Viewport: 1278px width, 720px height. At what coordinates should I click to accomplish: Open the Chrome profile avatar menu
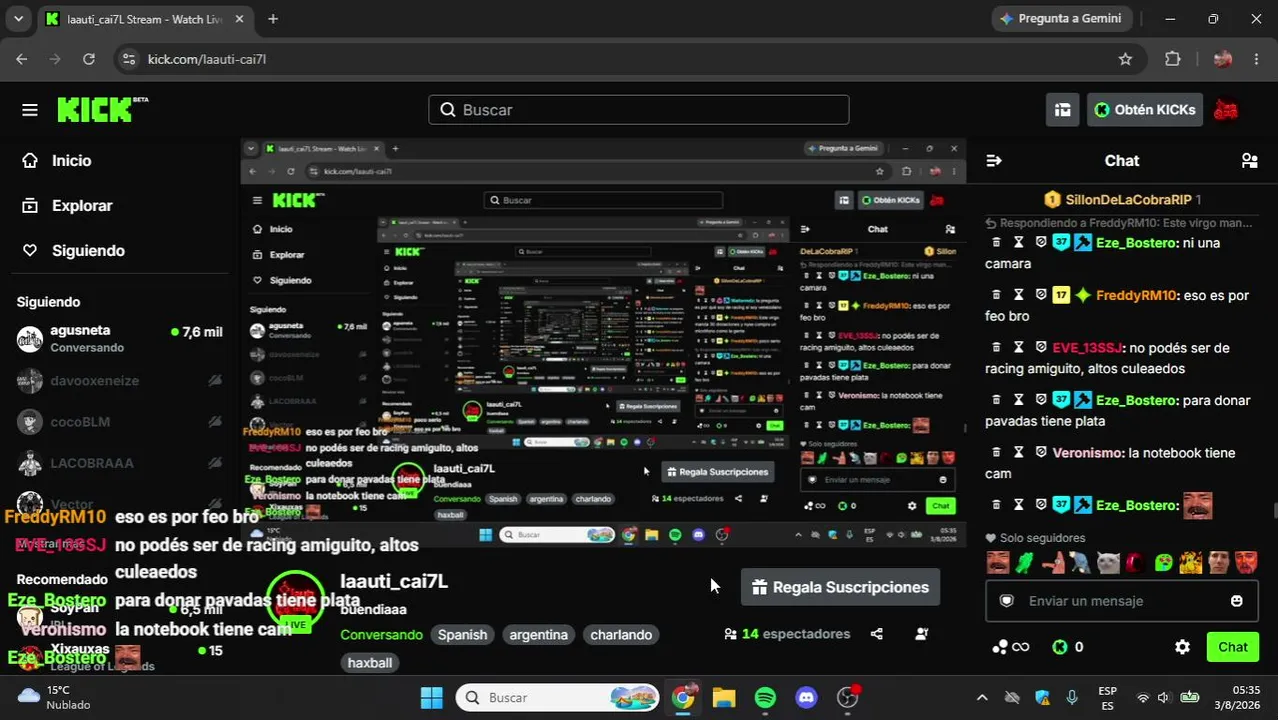[1222, 59]
